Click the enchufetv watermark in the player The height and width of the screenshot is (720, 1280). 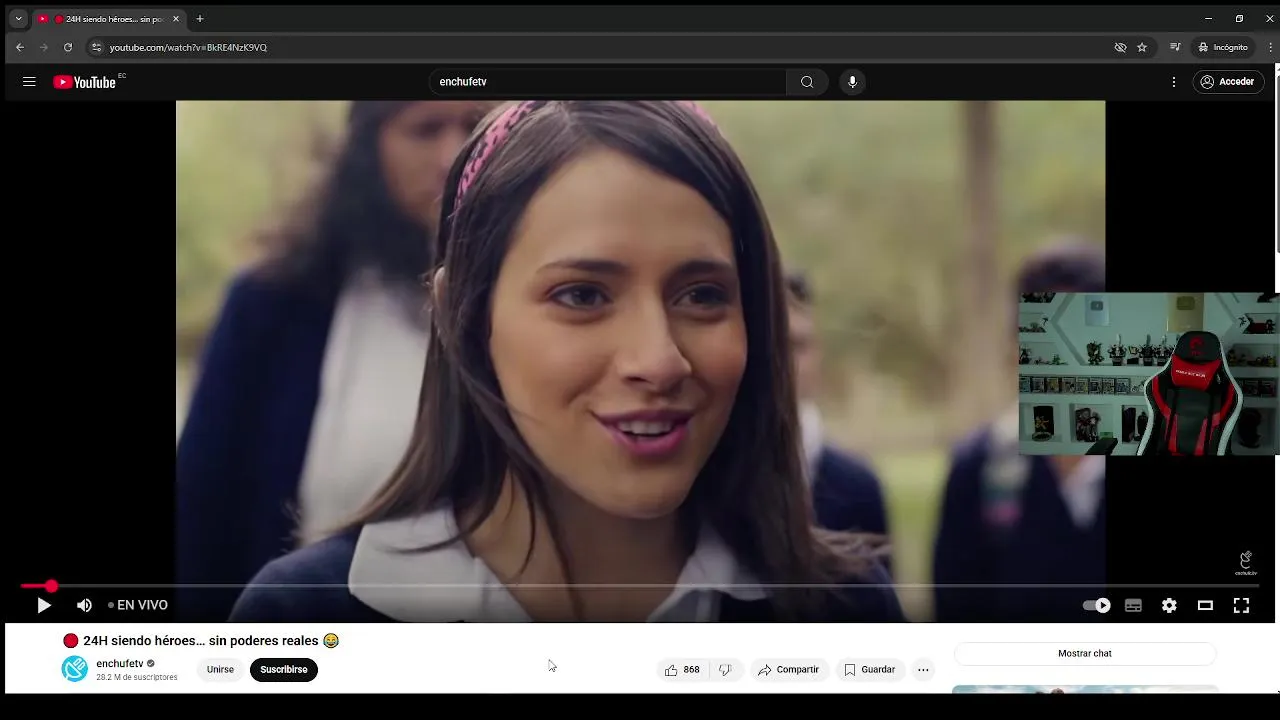1245,564
